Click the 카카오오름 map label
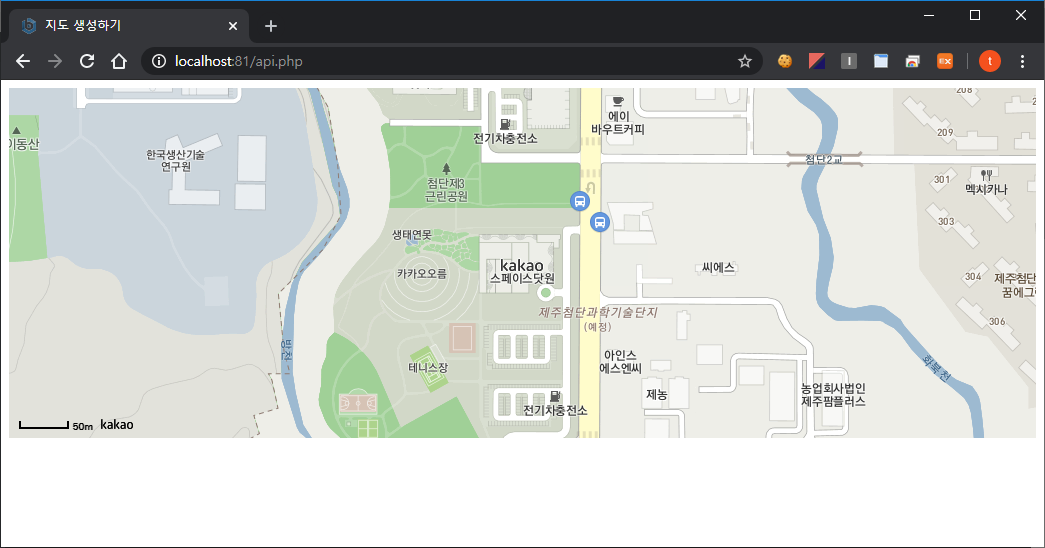 tap(421, 273)
